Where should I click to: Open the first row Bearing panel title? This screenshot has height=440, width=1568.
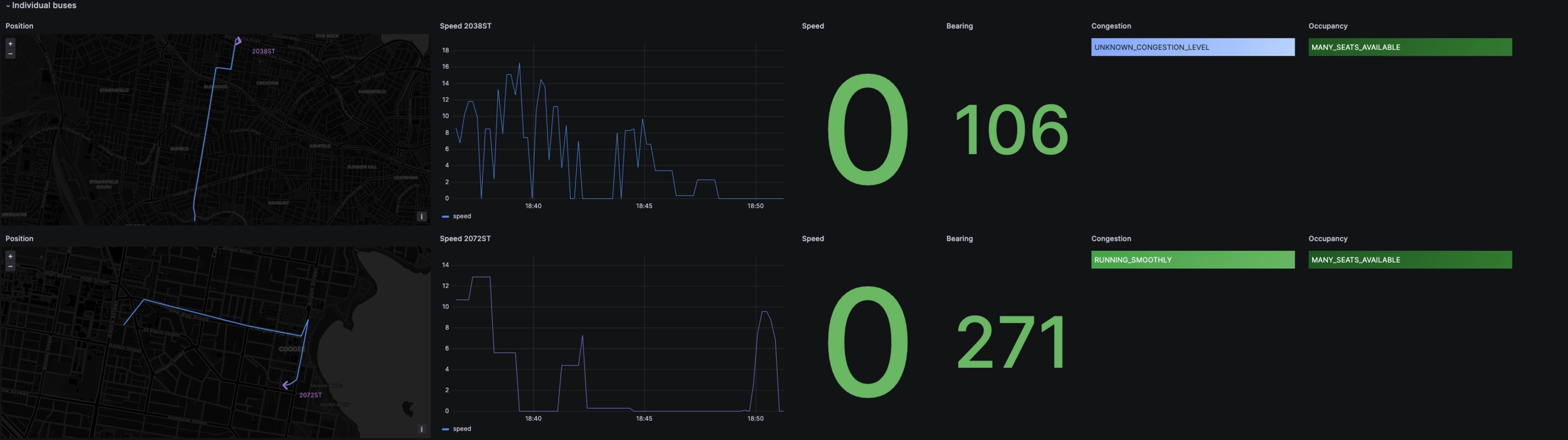[959, 26]
